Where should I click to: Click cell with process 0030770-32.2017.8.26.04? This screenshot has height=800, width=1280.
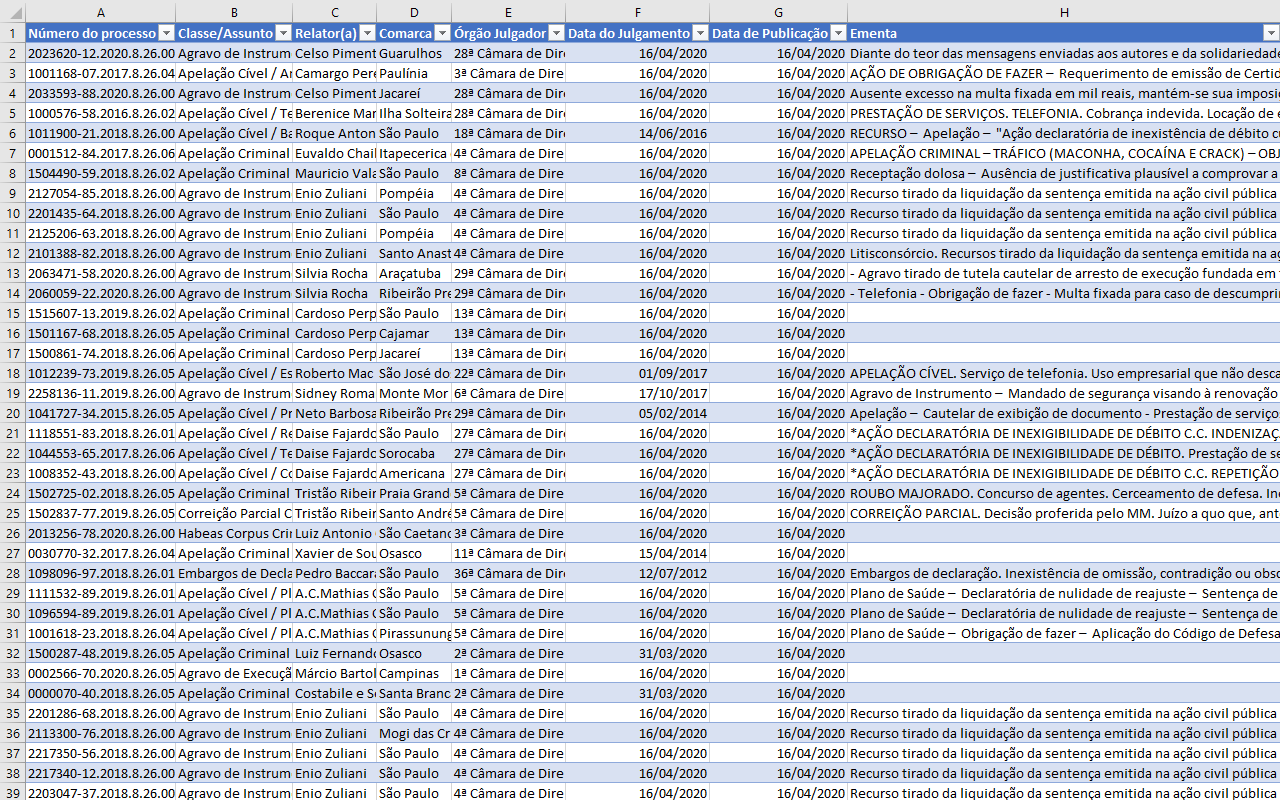click(x=101, y=553)
